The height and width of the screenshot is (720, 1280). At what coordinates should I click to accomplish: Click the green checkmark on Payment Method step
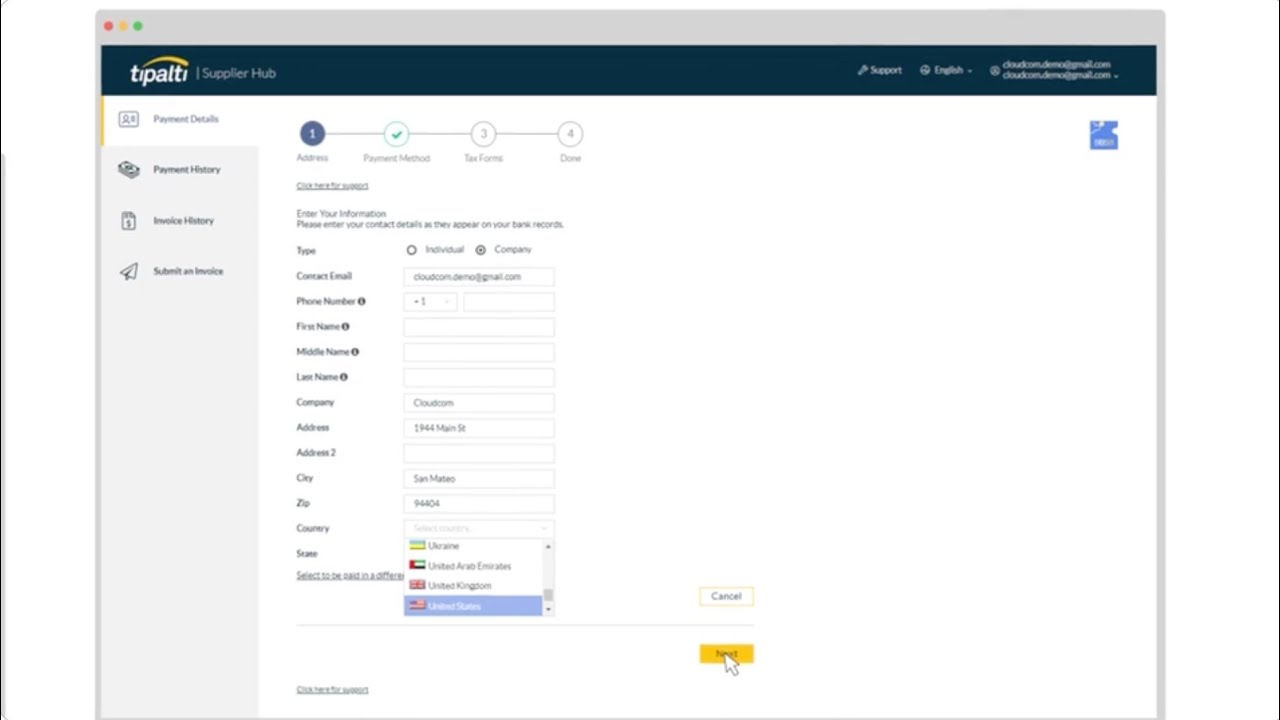[396, 133]
